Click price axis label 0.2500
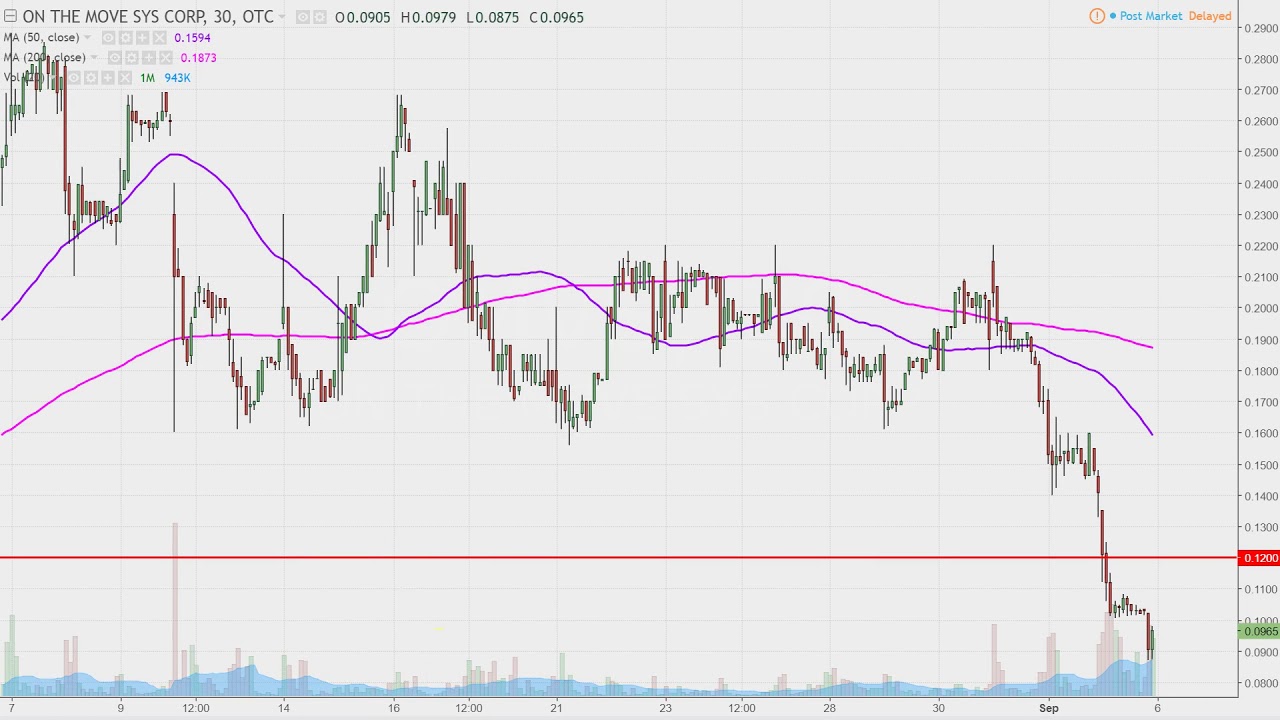This screenshot has width=1280, height=720. click(1261, 152)
